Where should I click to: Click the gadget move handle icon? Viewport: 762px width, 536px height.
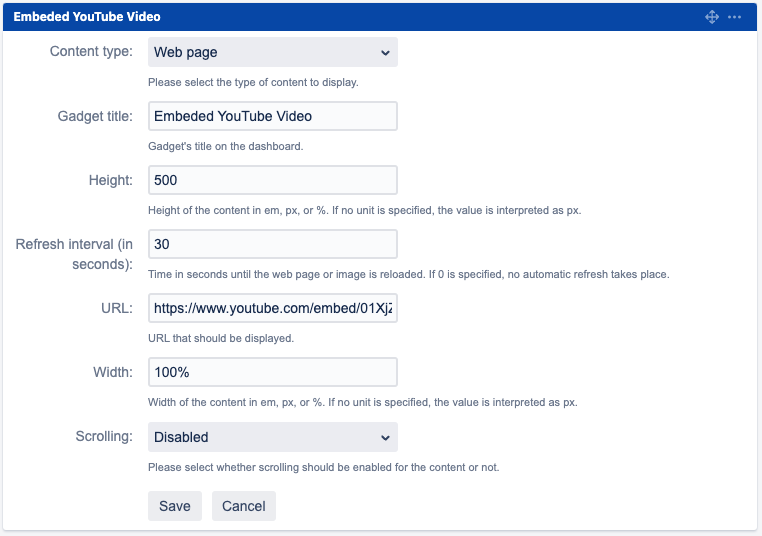712,17
